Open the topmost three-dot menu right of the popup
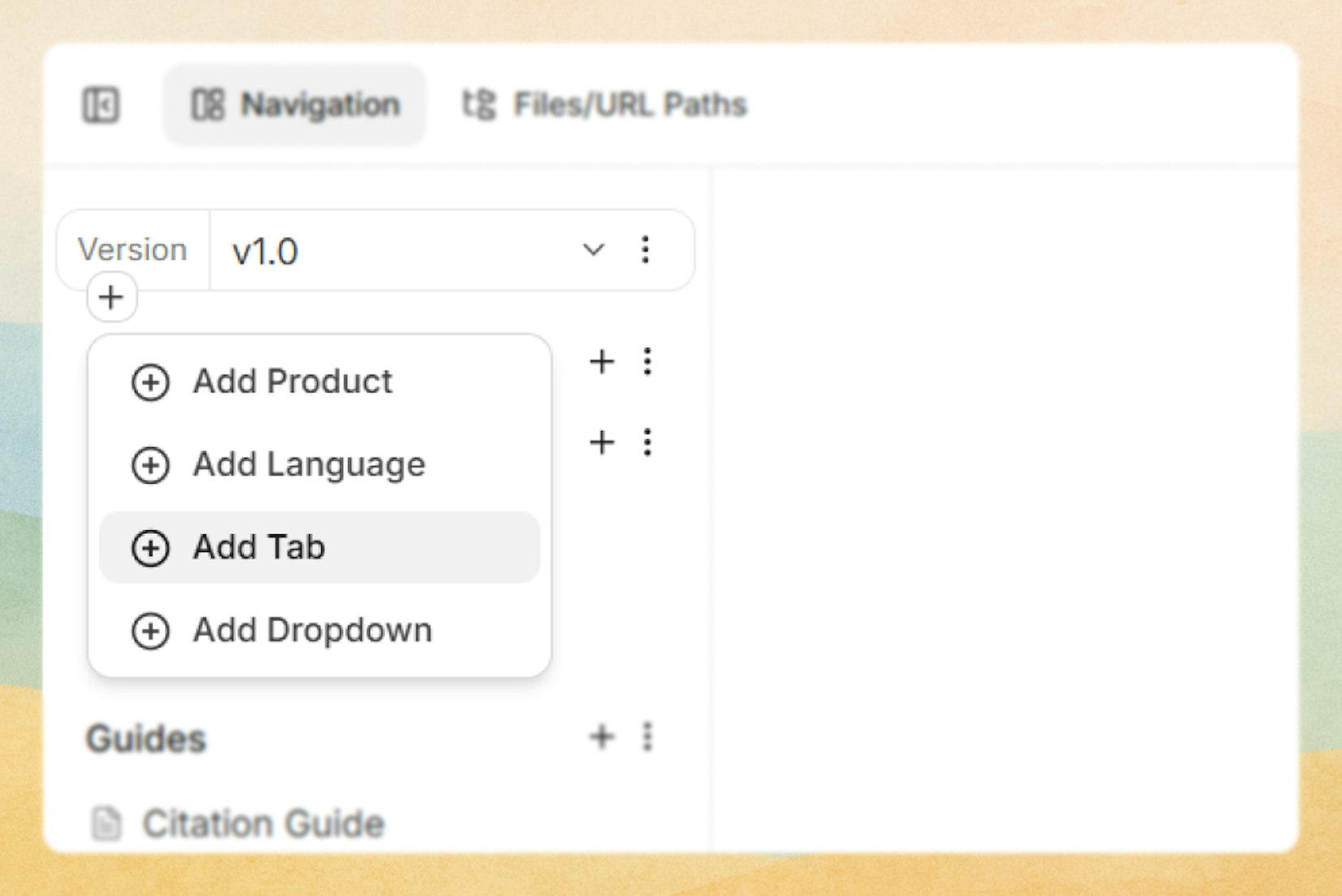 tap(647, 363)
